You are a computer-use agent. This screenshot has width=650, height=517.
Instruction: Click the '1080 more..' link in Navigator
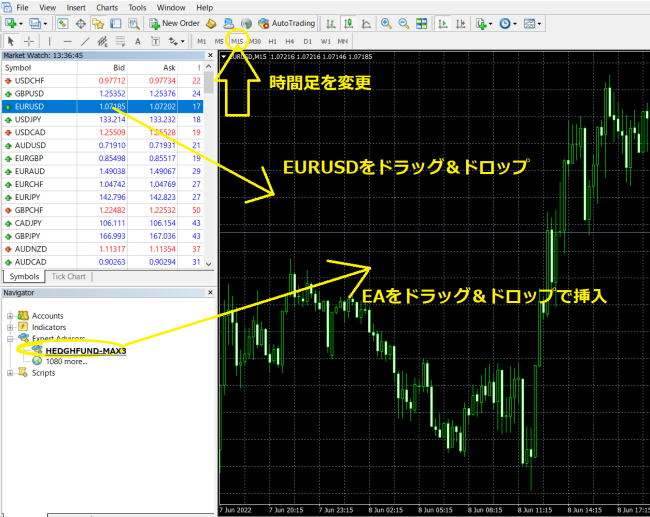click(66, 362)
